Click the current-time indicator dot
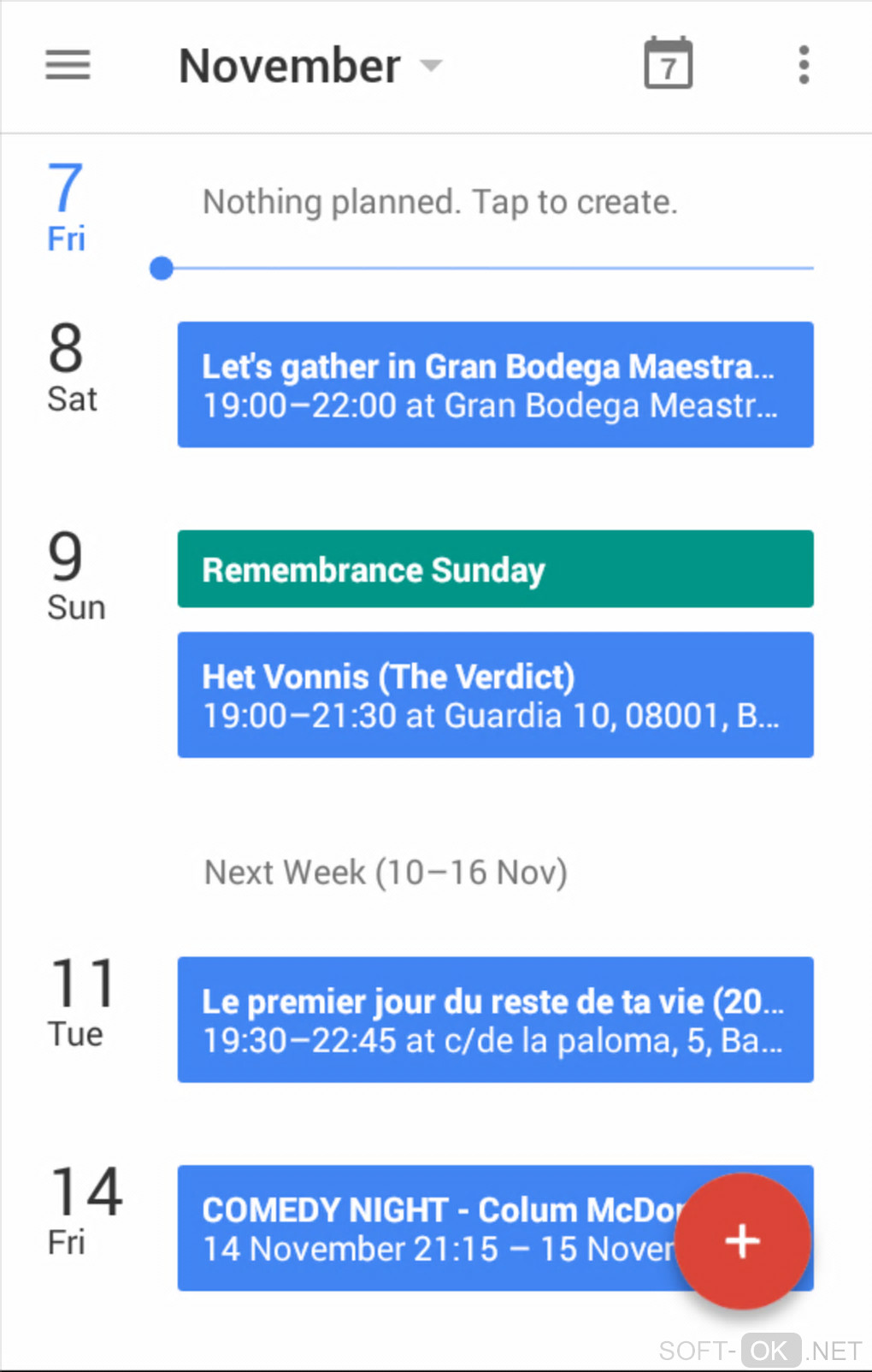872x1372 pixels. pyautogui.click(x=162, y=269)
